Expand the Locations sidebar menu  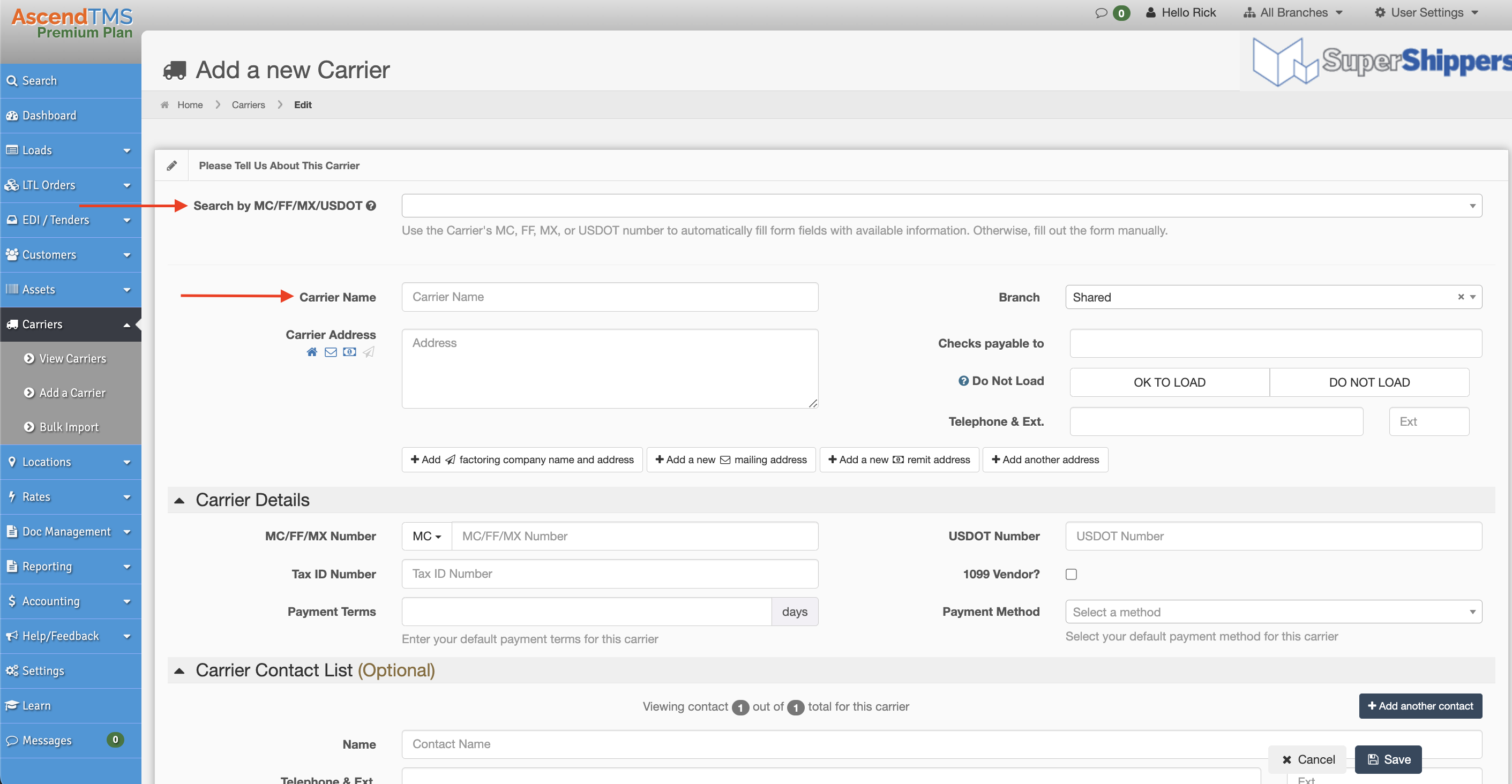[70, 462]
